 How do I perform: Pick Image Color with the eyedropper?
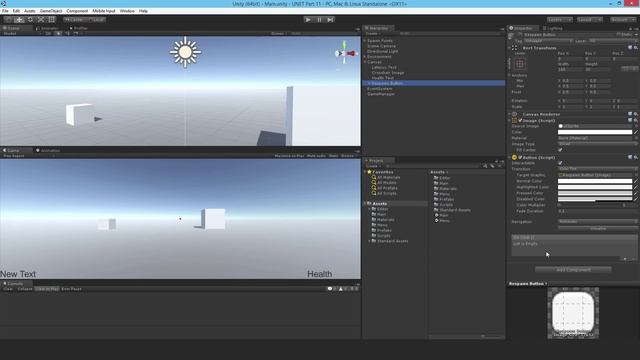[636, 132]
